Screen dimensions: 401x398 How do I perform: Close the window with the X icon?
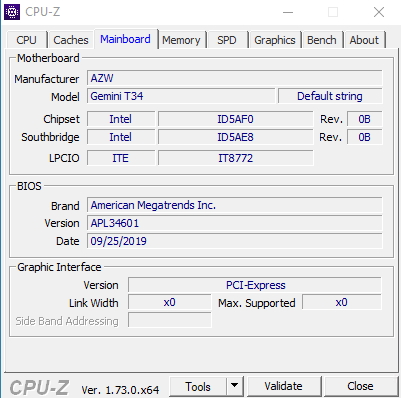[x=379, y=13]
